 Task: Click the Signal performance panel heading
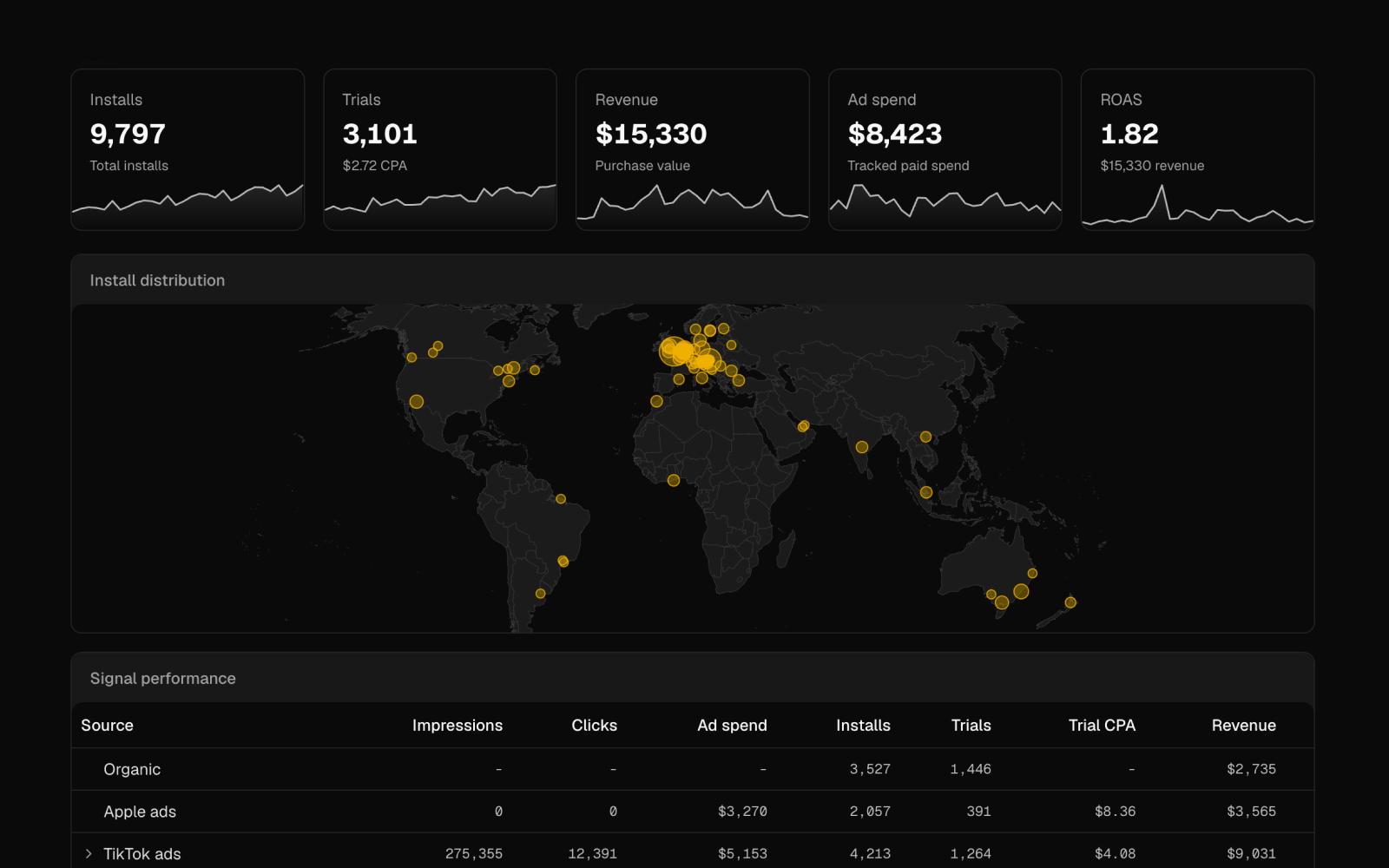coord(162,679)
